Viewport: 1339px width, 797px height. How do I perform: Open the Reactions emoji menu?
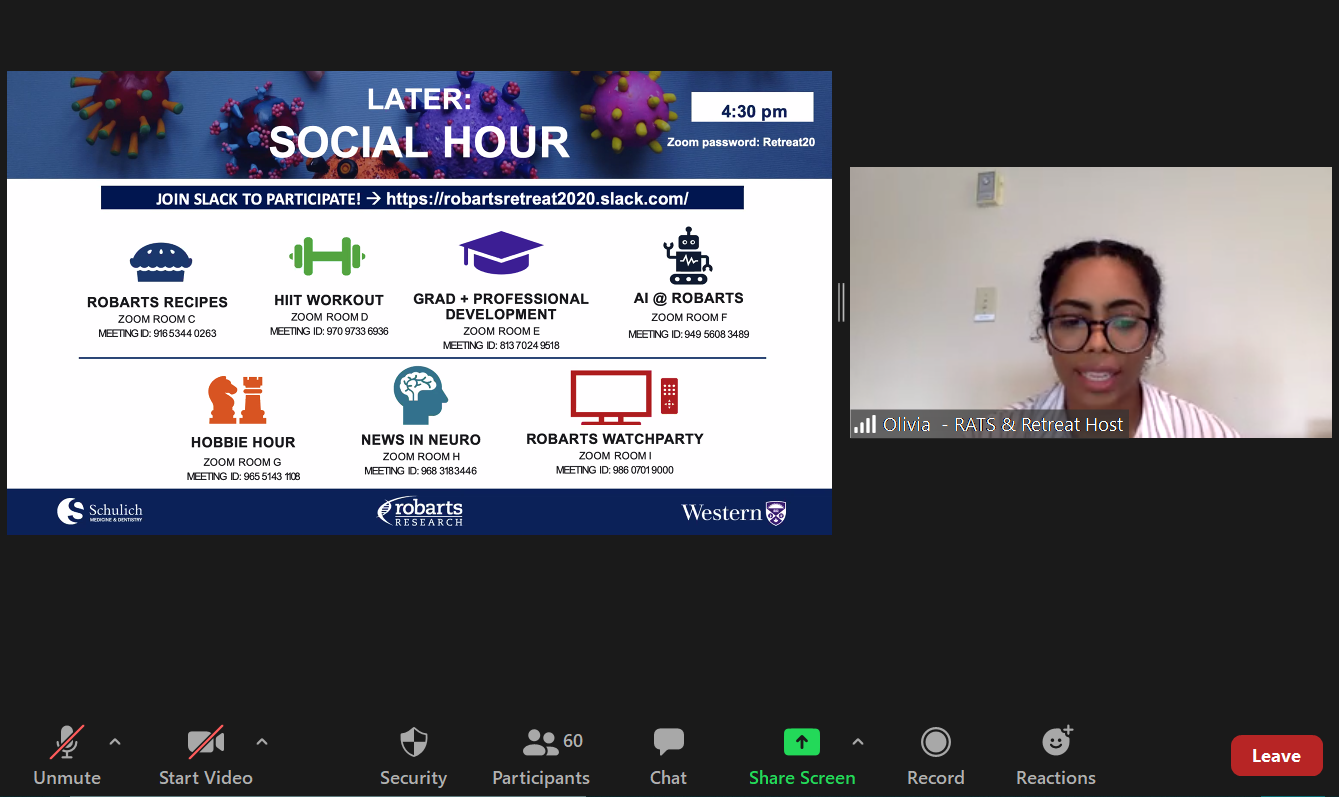point(1056,755)
